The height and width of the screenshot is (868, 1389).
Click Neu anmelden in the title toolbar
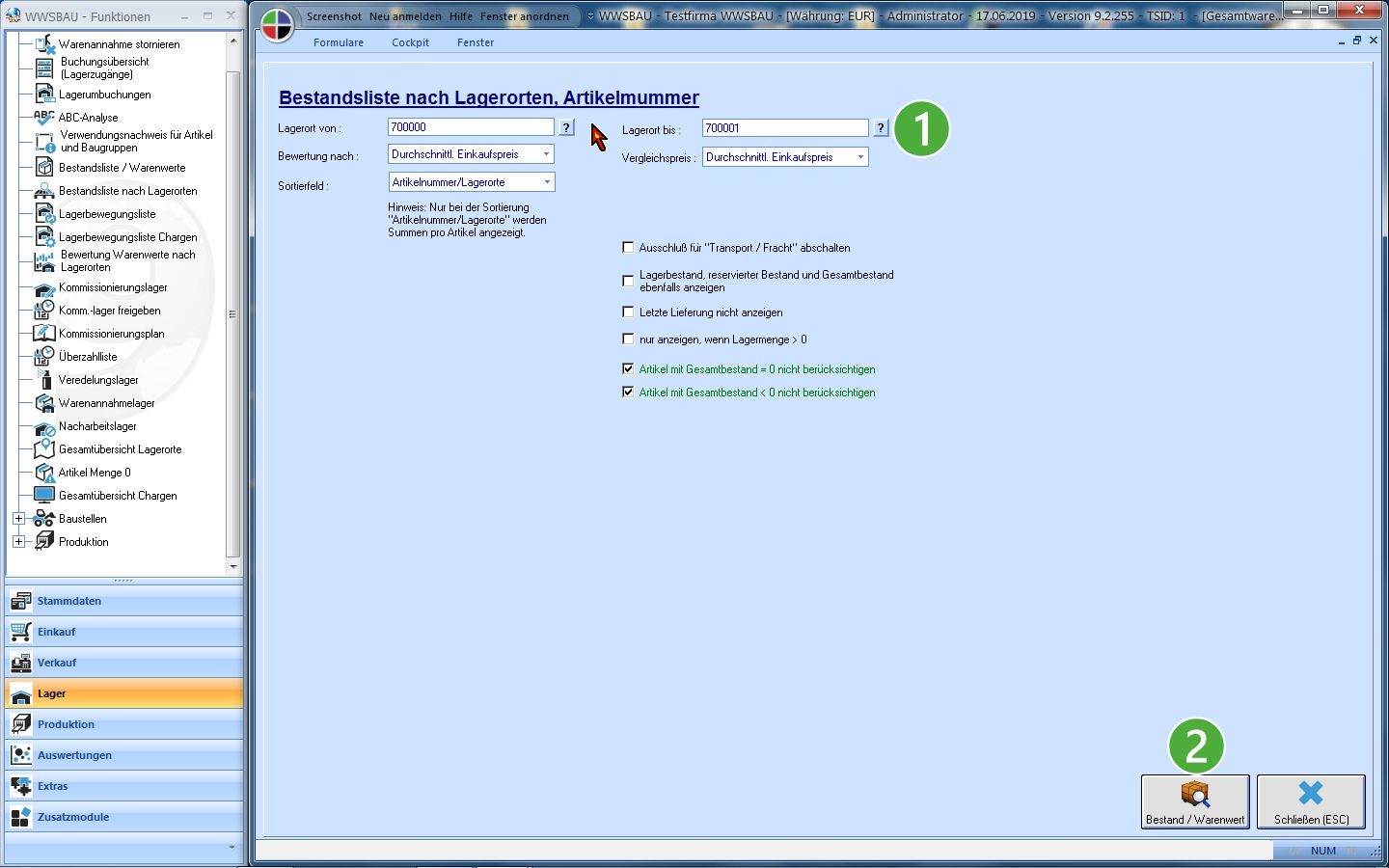pos(405,16)
